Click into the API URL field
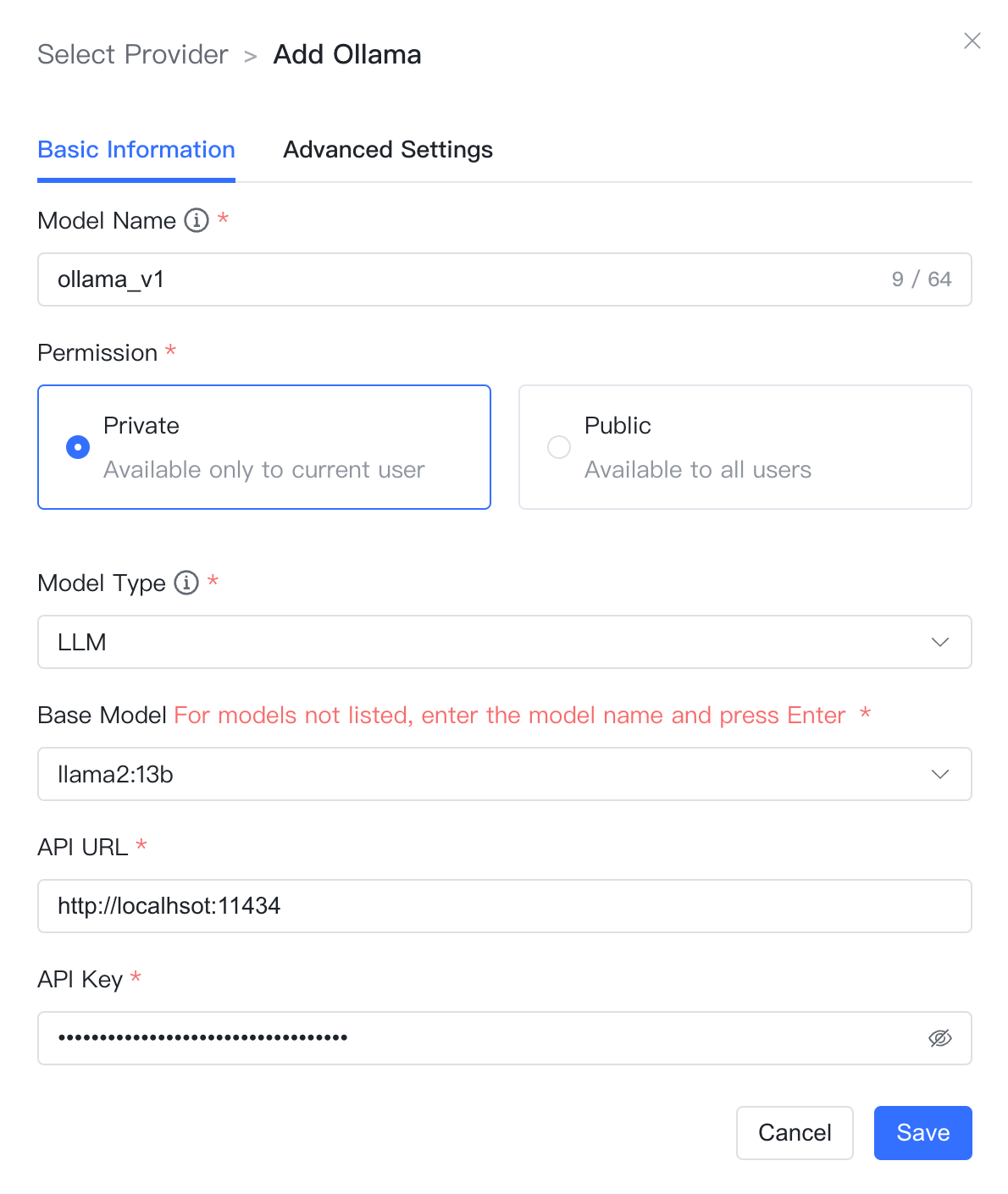 (x=505, y=906)
